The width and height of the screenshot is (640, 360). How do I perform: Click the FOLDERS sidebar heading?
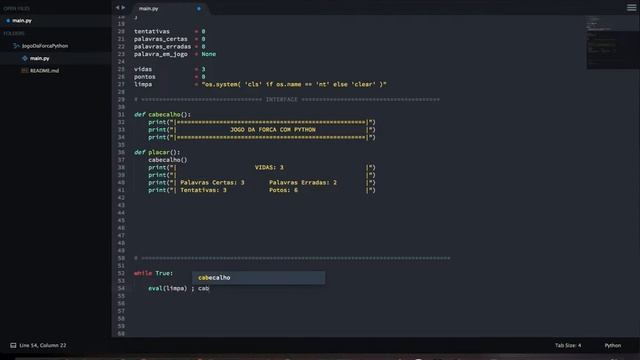tap(14, 33)
